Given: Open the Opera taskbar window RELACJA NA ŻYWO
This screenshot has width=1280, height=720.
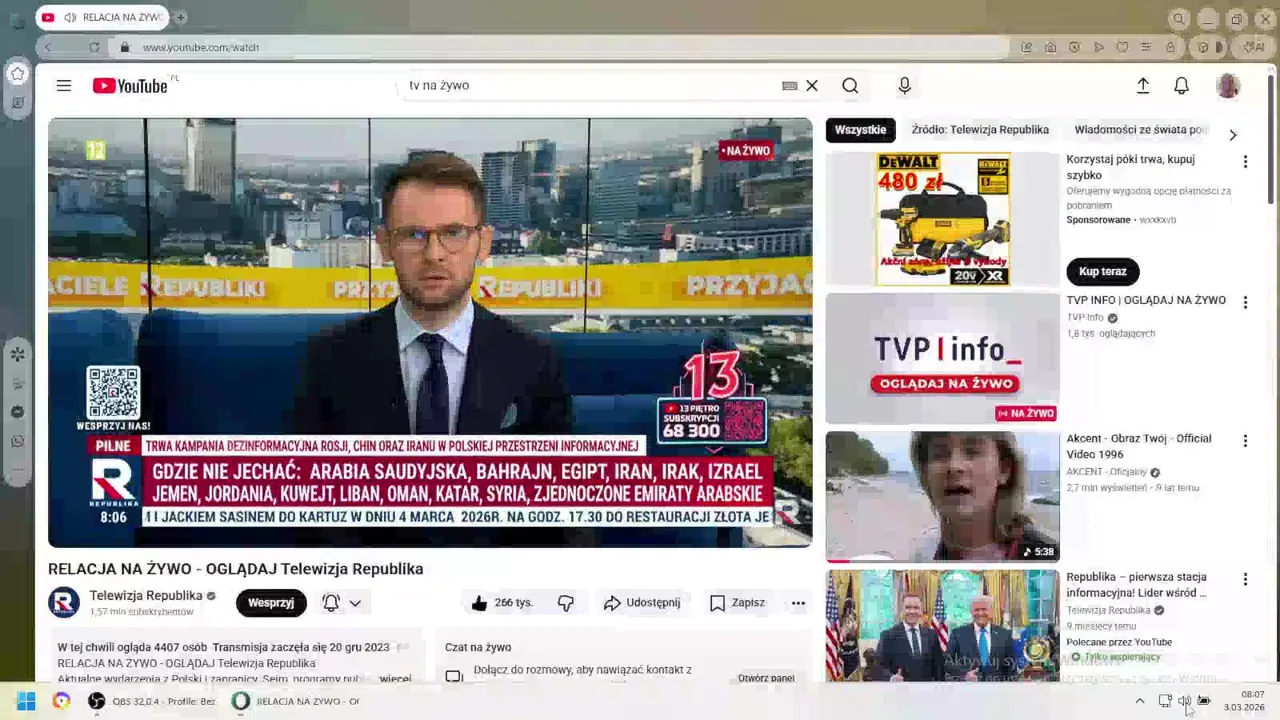Looking at the screenshot, I should pyautogui.click(x=296, y=701).
